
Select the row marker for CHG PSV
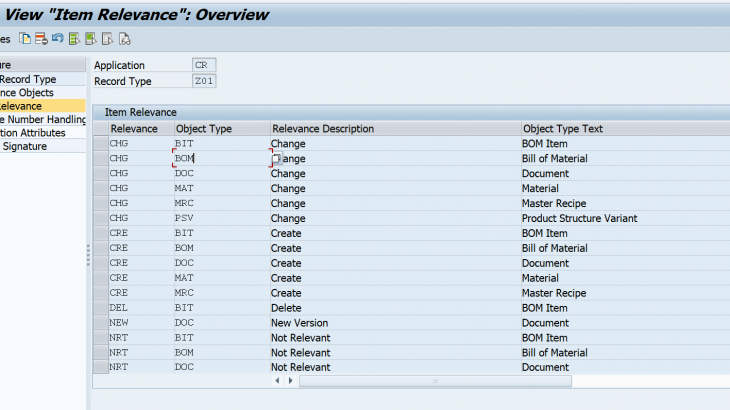(x=101, y=218)
